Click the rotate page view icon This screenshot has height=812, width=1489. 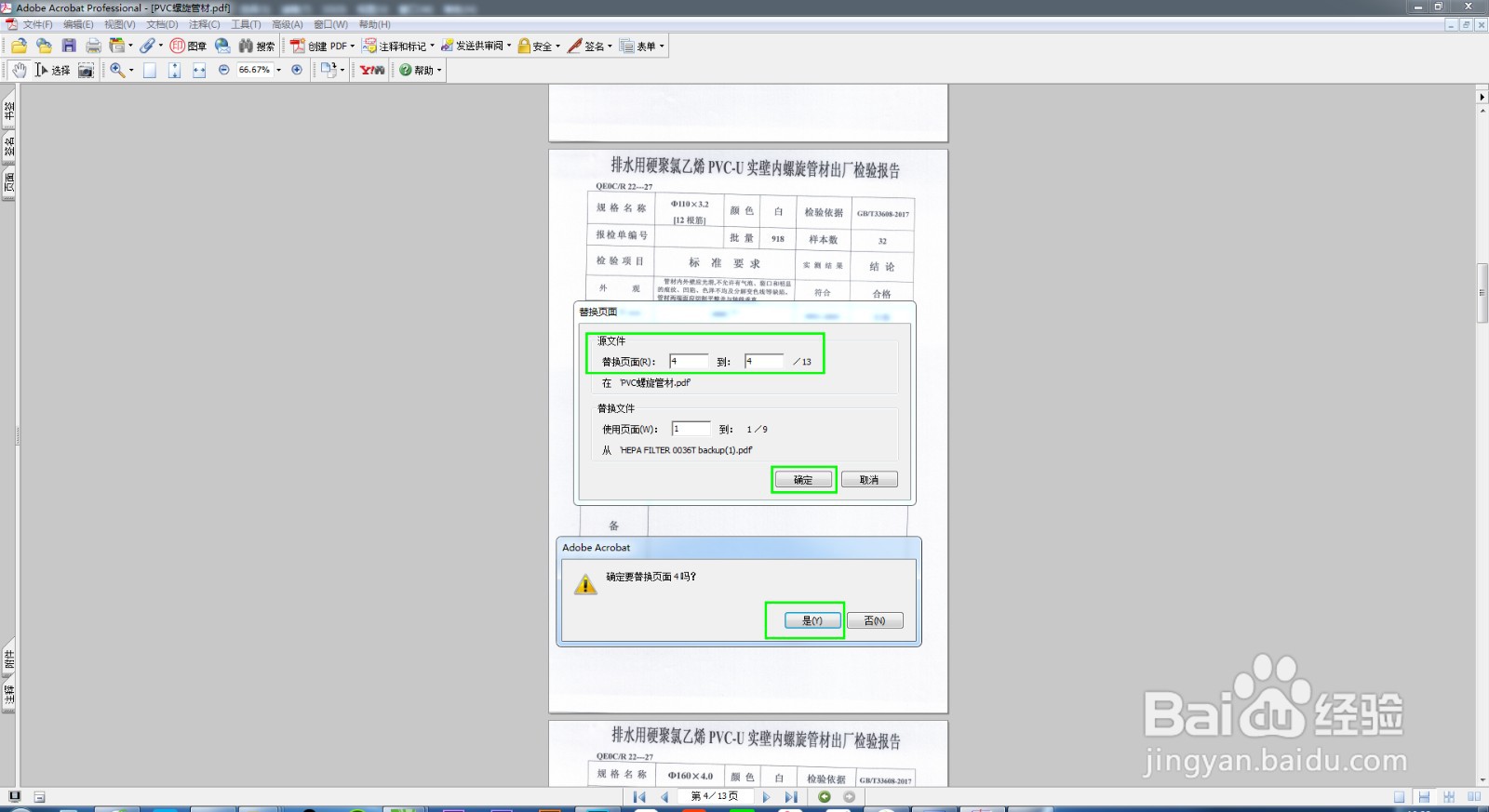click(x=329, y=70)
